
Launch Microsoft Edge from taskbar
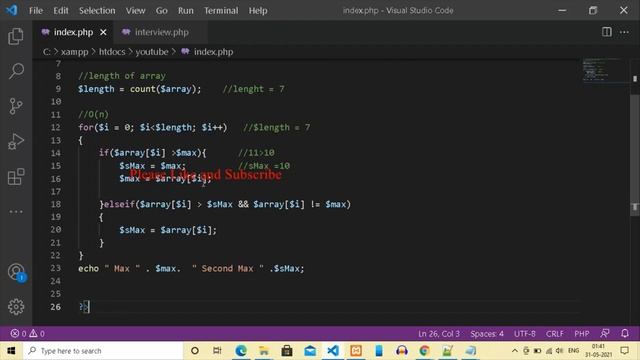point(241,351)
